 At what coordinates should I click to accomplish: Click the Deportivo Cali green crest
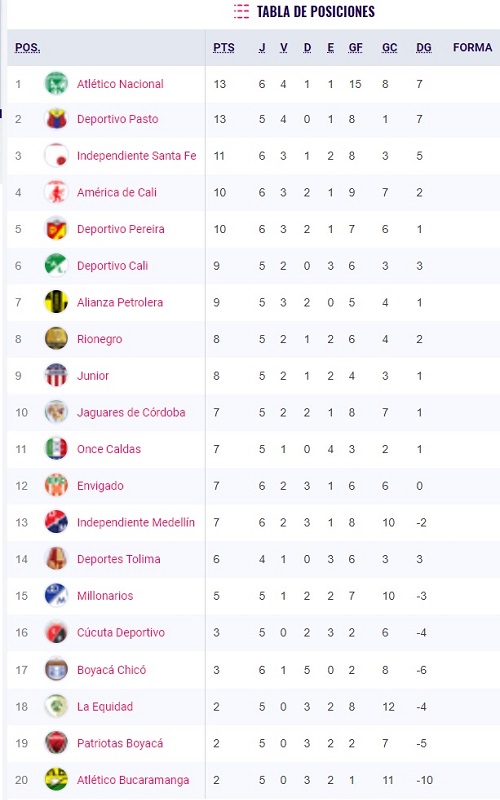[x=56, y=265]
